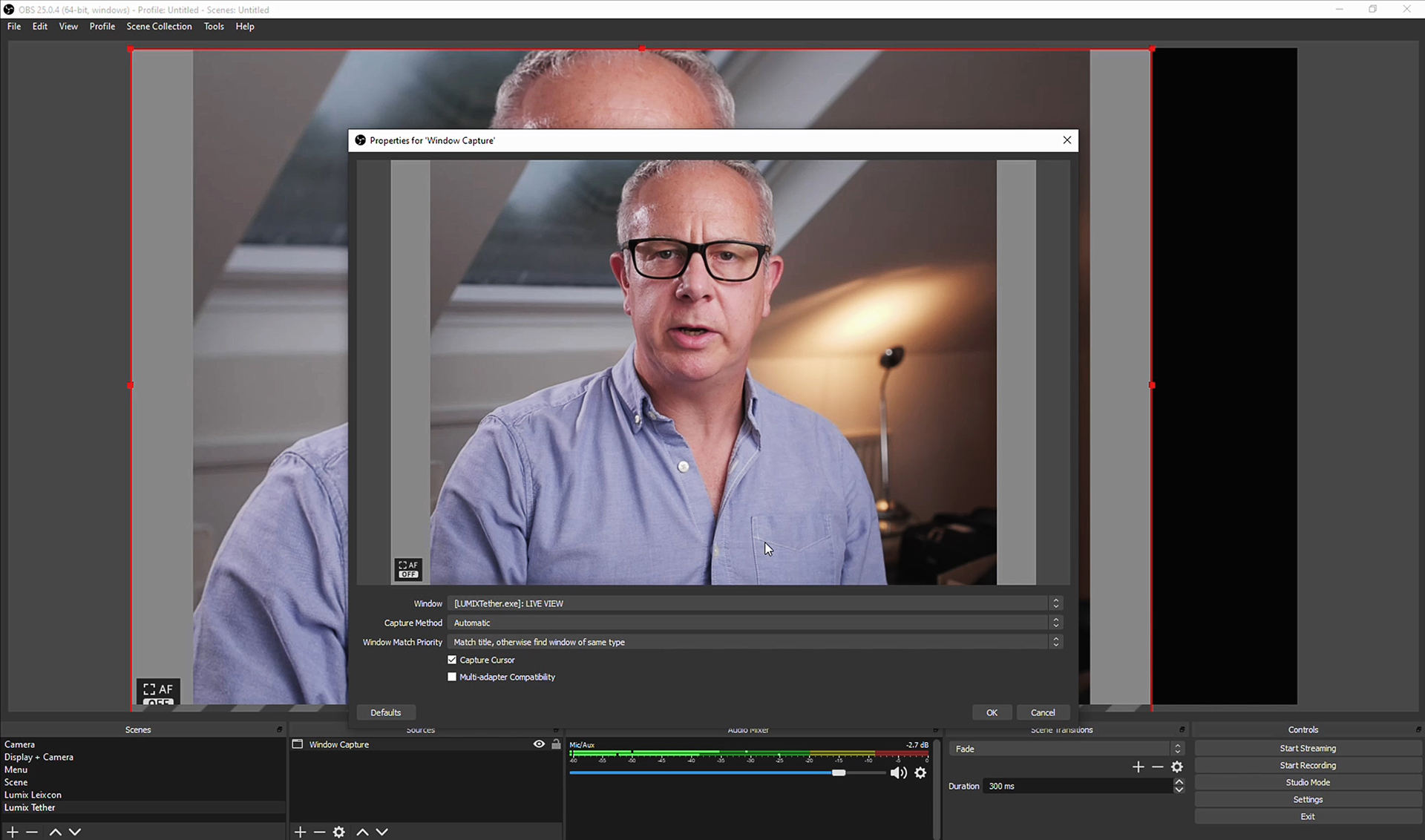Click the Mic/Aux volume slider handle
Image resolution: width=1425 pixels, height=840 pixels.
point(839,773)
